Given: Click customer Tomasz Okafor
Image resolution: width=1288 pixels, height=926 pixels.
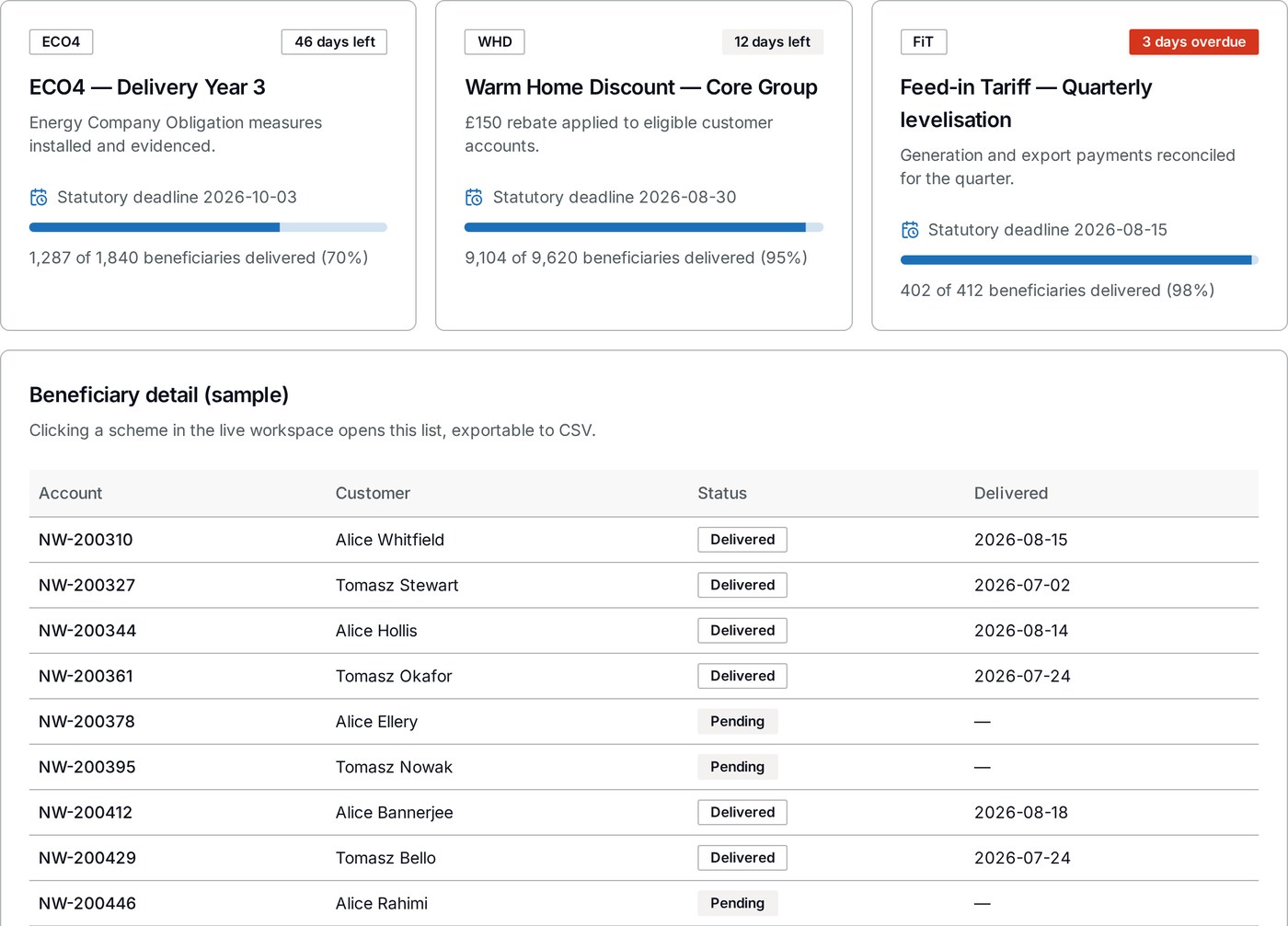Looking at the screenshot, I should coord(394,677).
